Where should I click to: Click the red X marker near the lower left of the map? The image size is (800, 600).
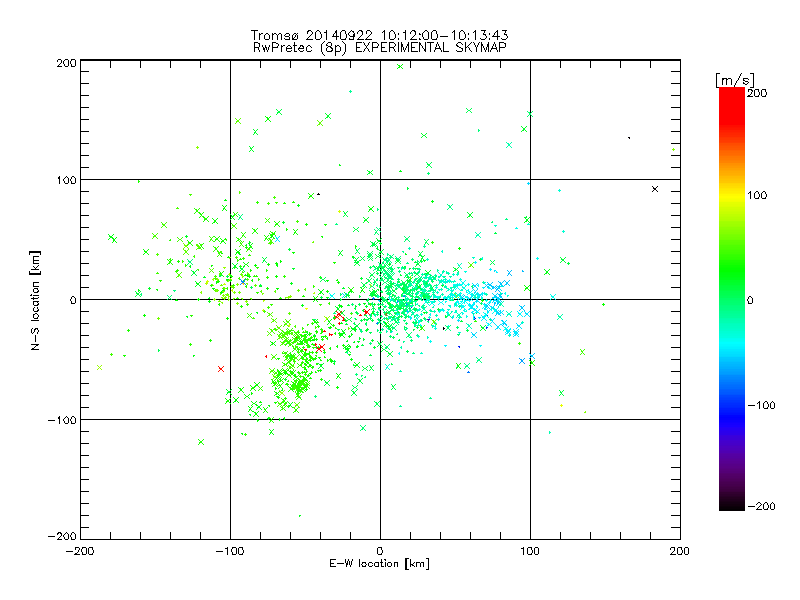pyautogui.click(x=221, y=369)
